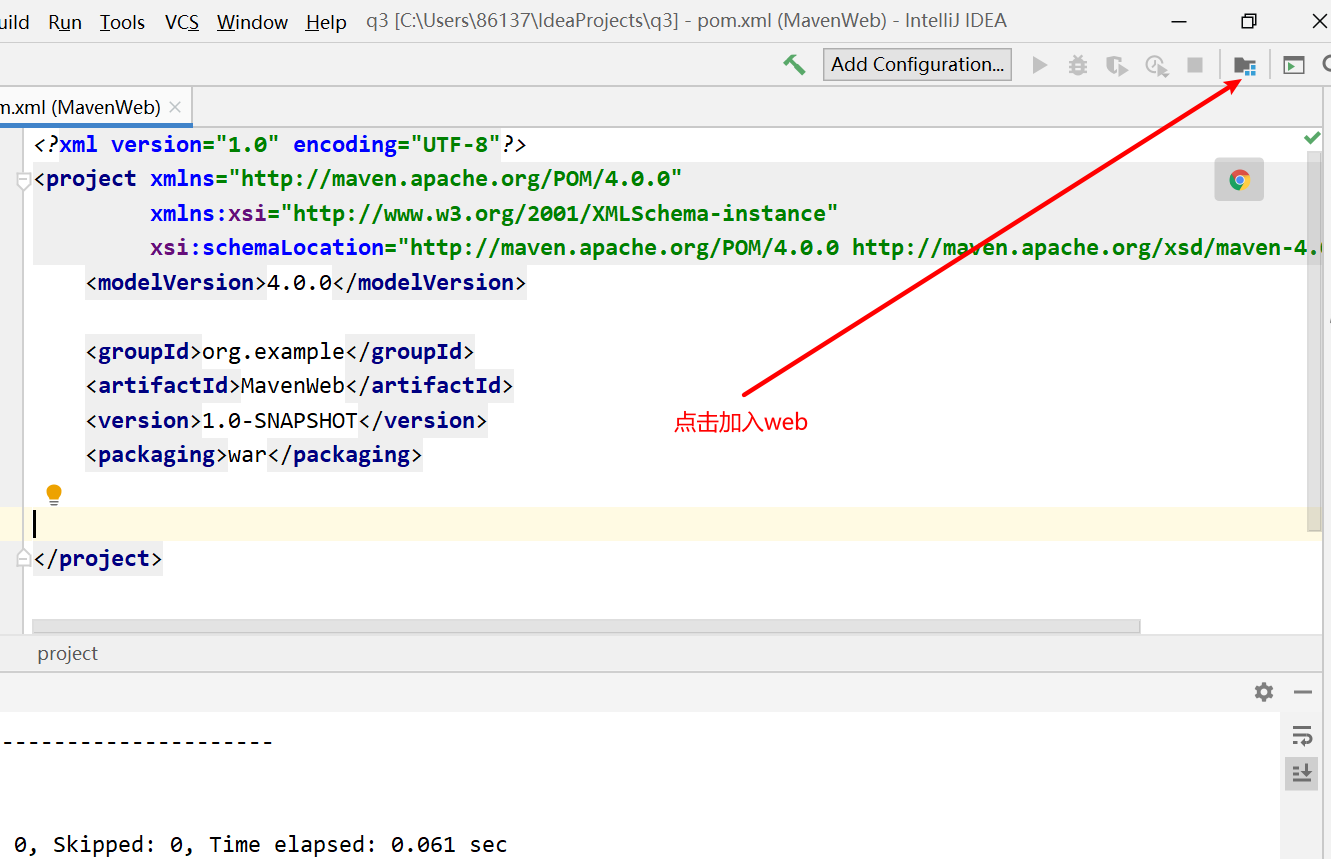
Task: Open the Tools menu
Action: coord(122,22)
